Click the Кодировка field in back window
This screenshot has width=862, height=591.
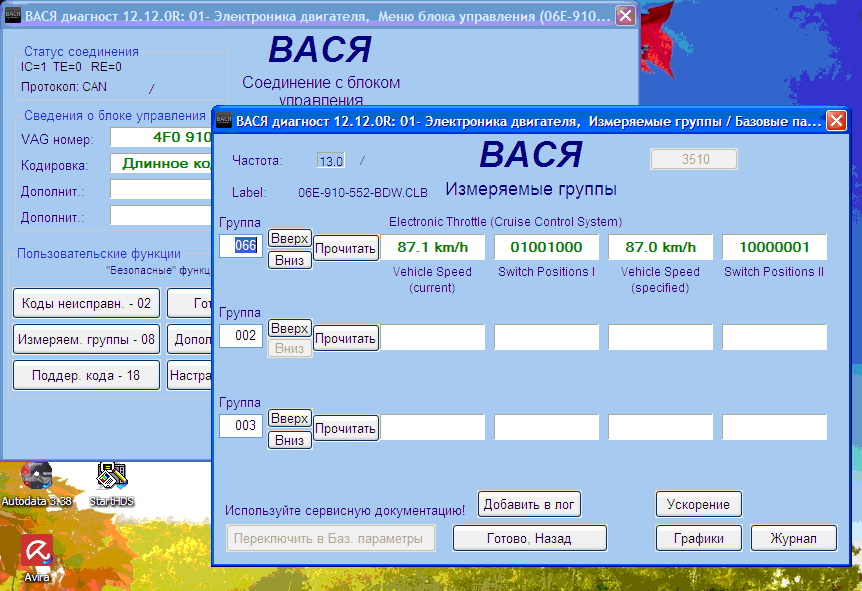[161, 163]
